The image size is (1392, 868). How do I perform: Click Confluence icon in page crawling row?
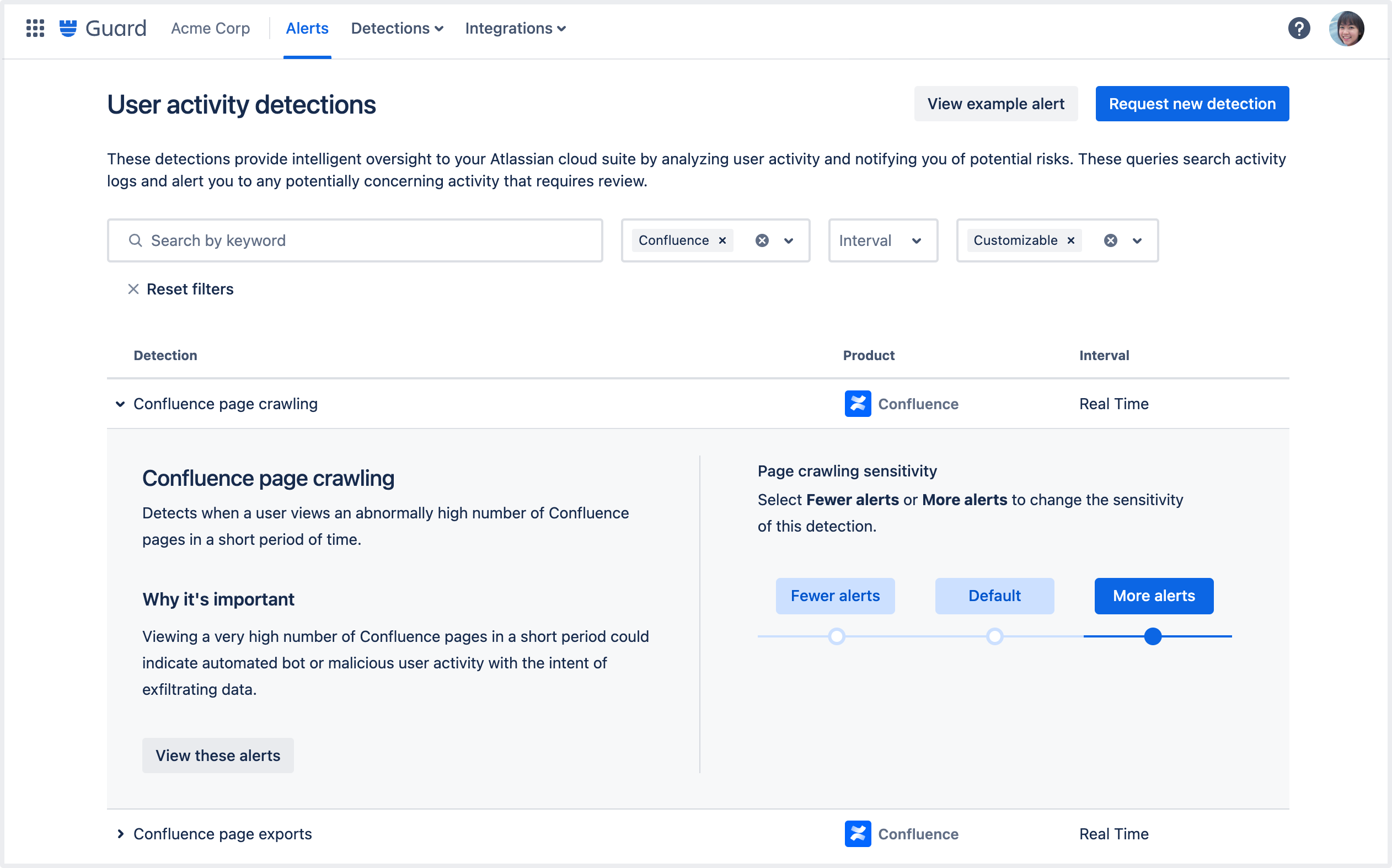[x=858, y=404]
